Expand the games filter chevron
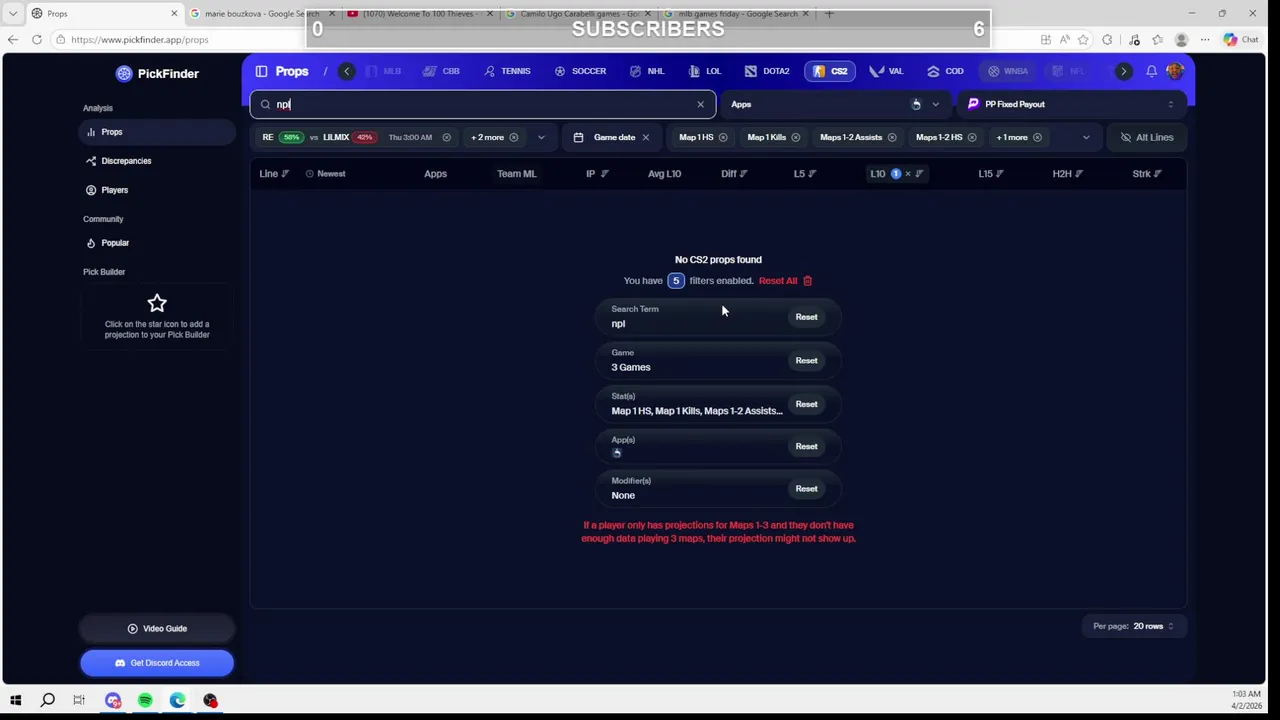Image resolution: width=1280 pixels, height=720 pixels. pos(541,137)
